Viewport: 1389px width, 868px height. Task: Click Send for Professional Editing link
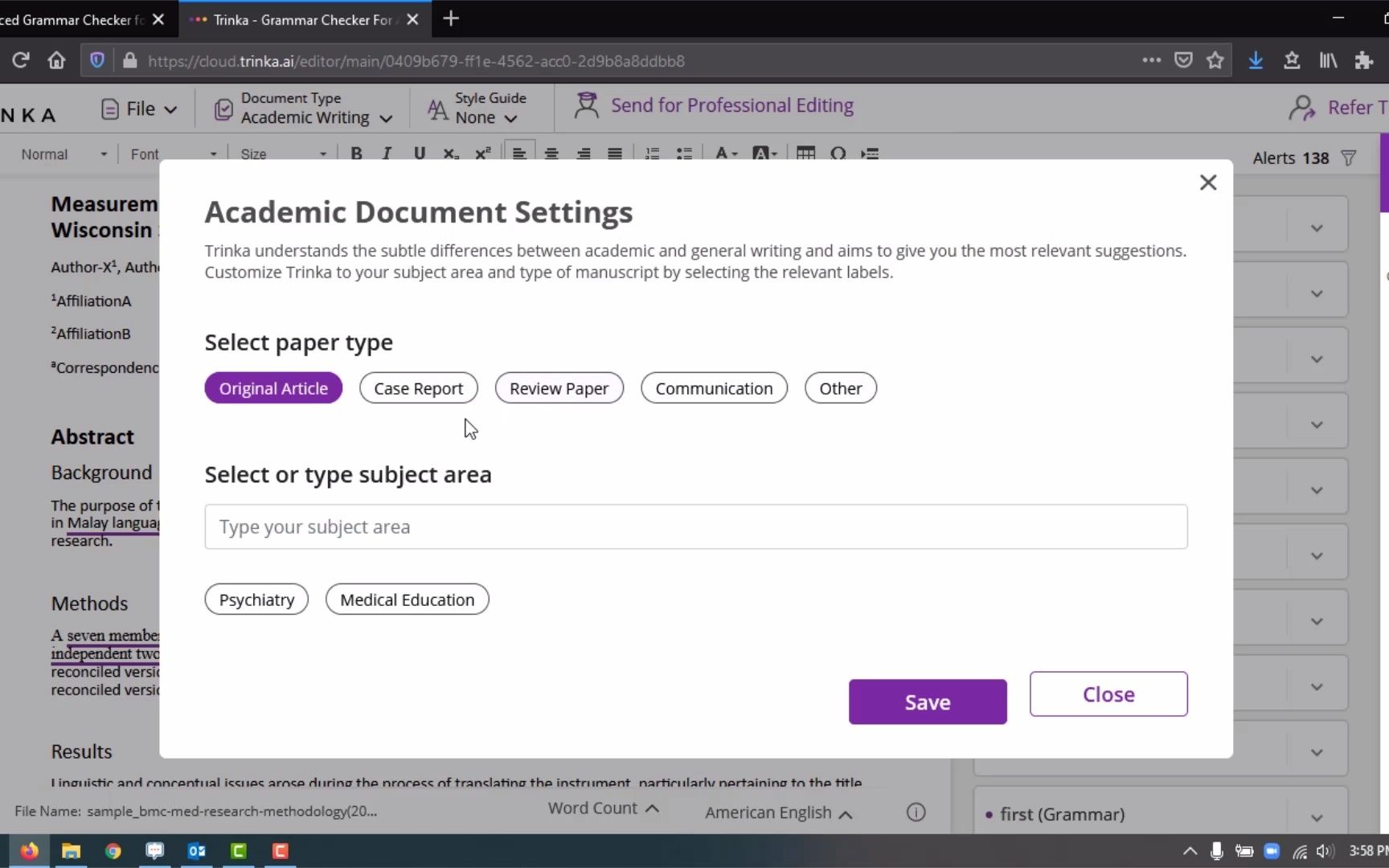pyautogui.click(x=715, y=105)
